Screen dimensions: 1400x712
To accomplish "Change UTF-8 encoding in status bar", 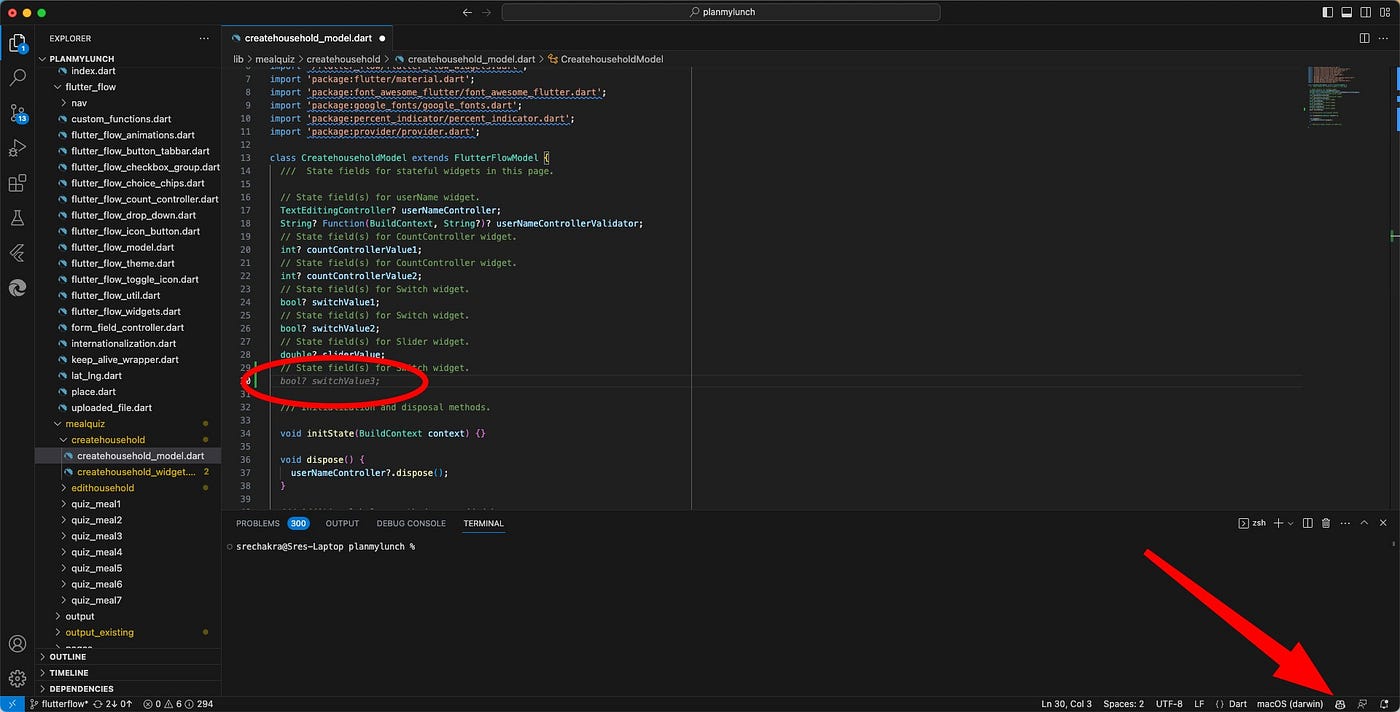I will click(x=1169, y=704).
